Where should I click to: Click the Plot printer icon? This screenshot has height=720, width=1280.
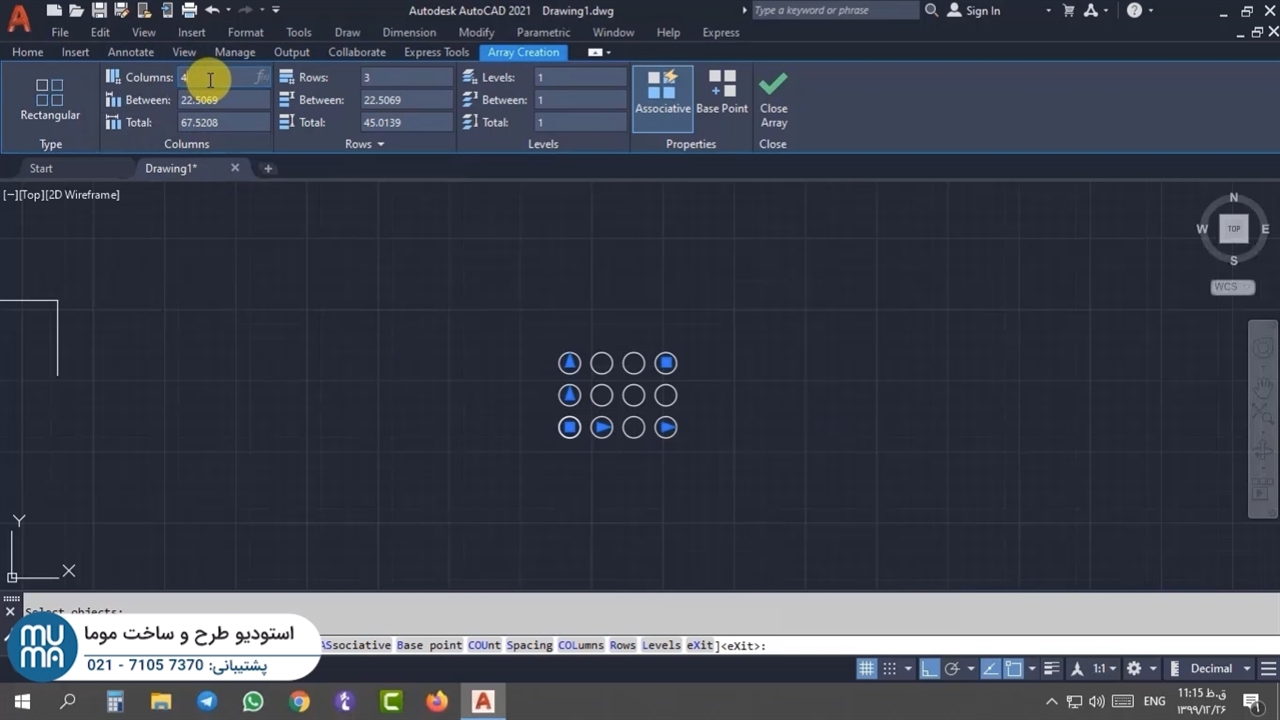point(189,10)
